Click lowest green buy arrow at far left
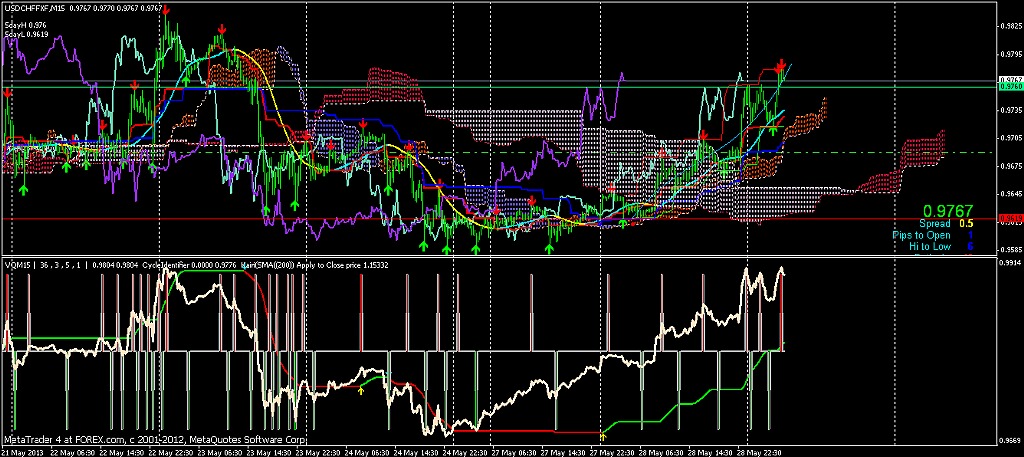 [24, 189]
